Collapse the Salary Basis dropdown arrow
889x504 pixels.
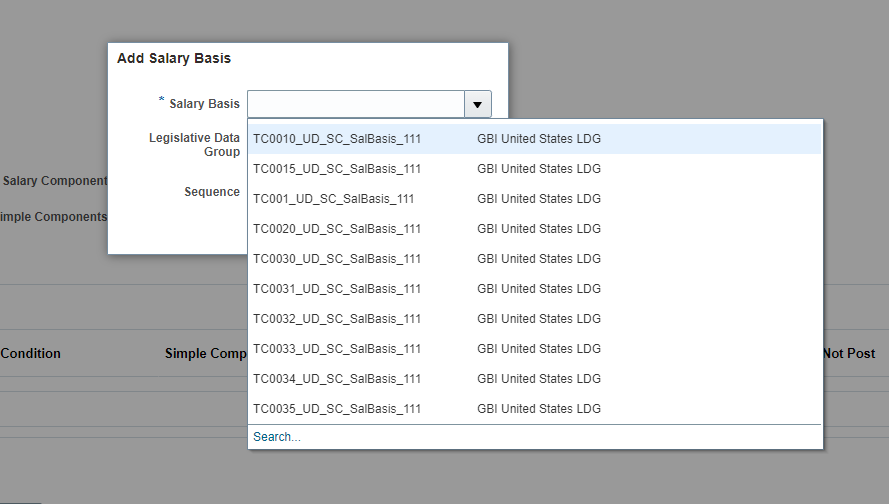pos(477,104)
